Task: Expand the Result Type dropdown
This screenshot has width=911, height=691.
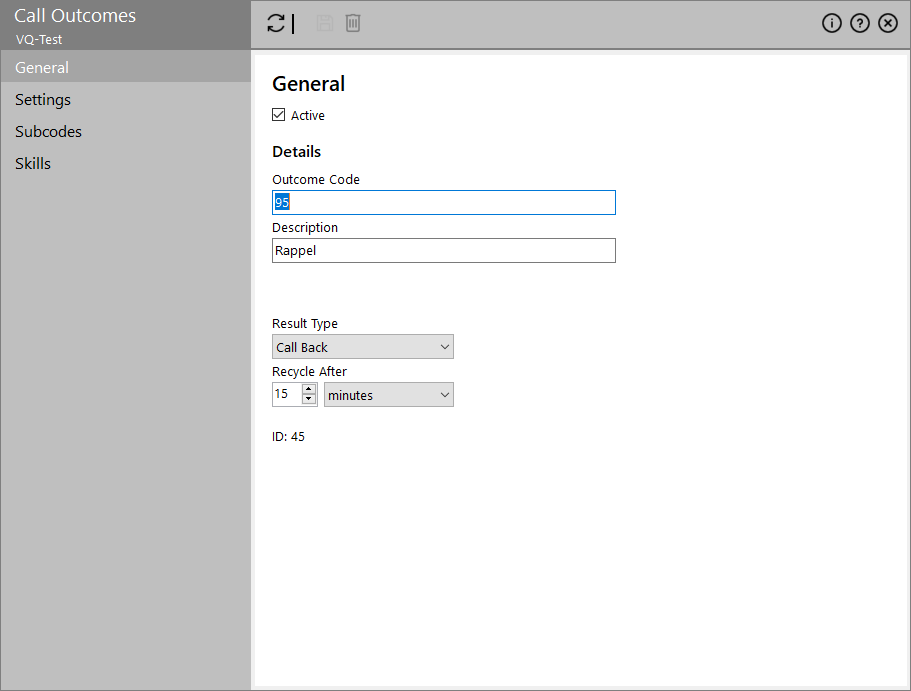Action: tap(362, 347)
